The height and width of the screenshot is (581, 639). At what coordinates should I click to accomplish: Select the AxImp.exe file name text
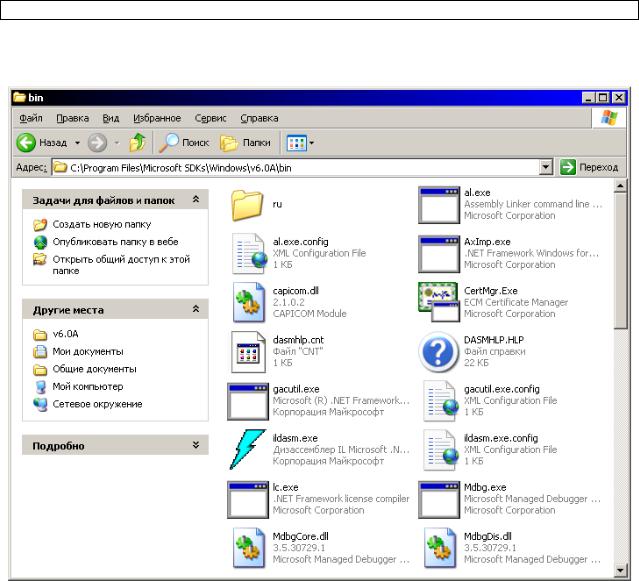coord(487,242)
